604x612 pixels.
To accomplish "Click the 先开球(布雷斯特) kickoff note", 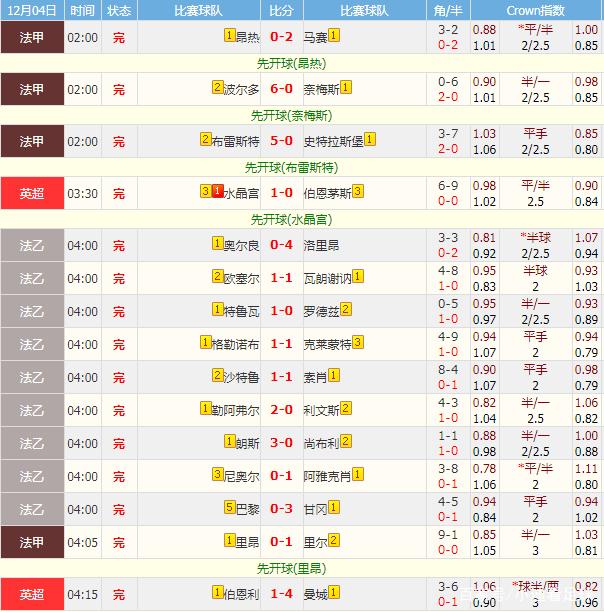I will [291, 167].
